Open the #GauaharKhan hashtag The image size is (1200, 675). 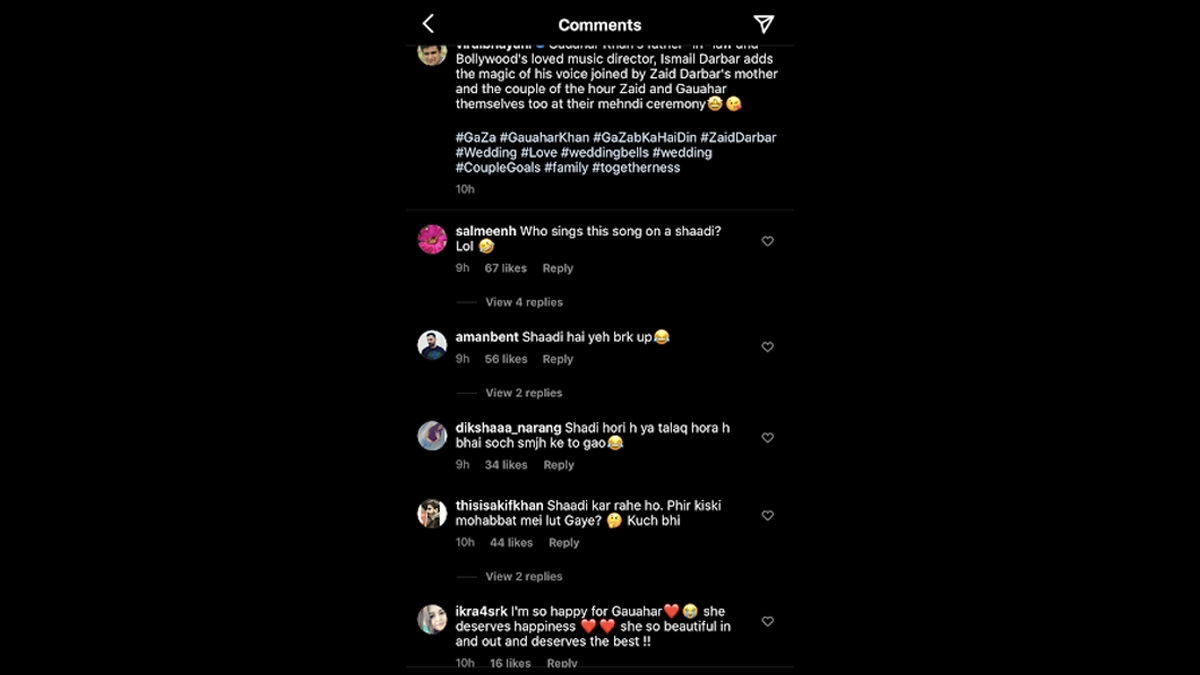coord(545,137)
